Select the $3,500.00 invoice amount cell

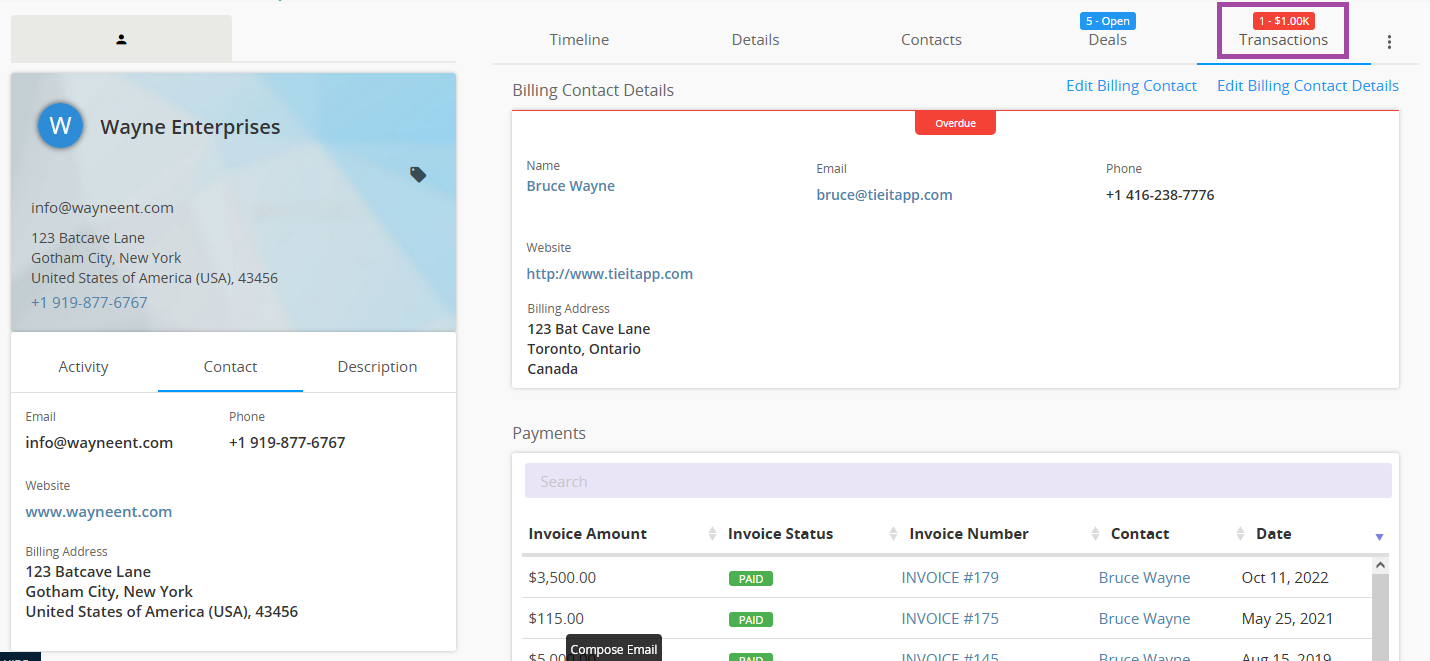562,578
